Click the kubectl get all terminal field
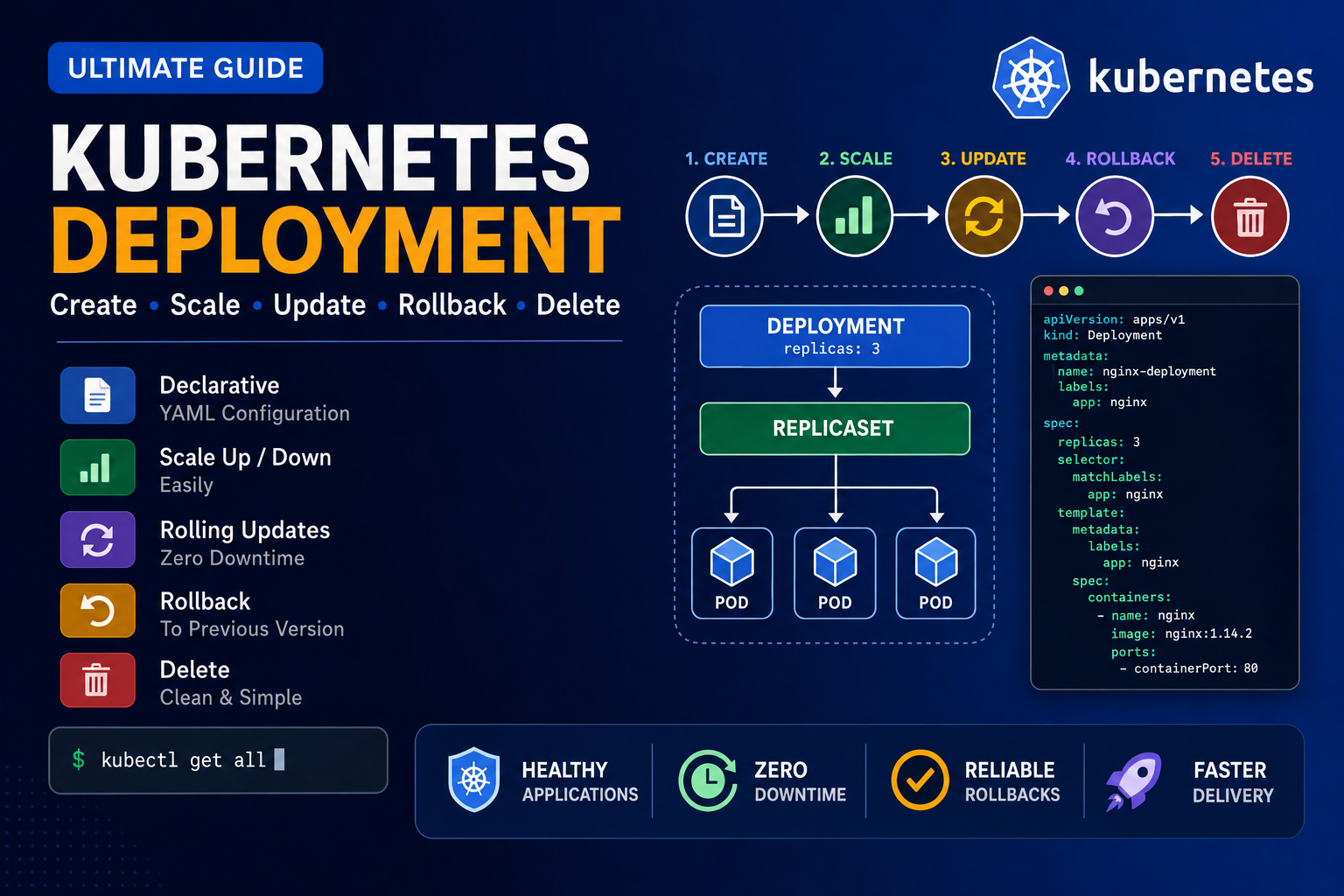1344x896 pixels. (x=218, y=760)
